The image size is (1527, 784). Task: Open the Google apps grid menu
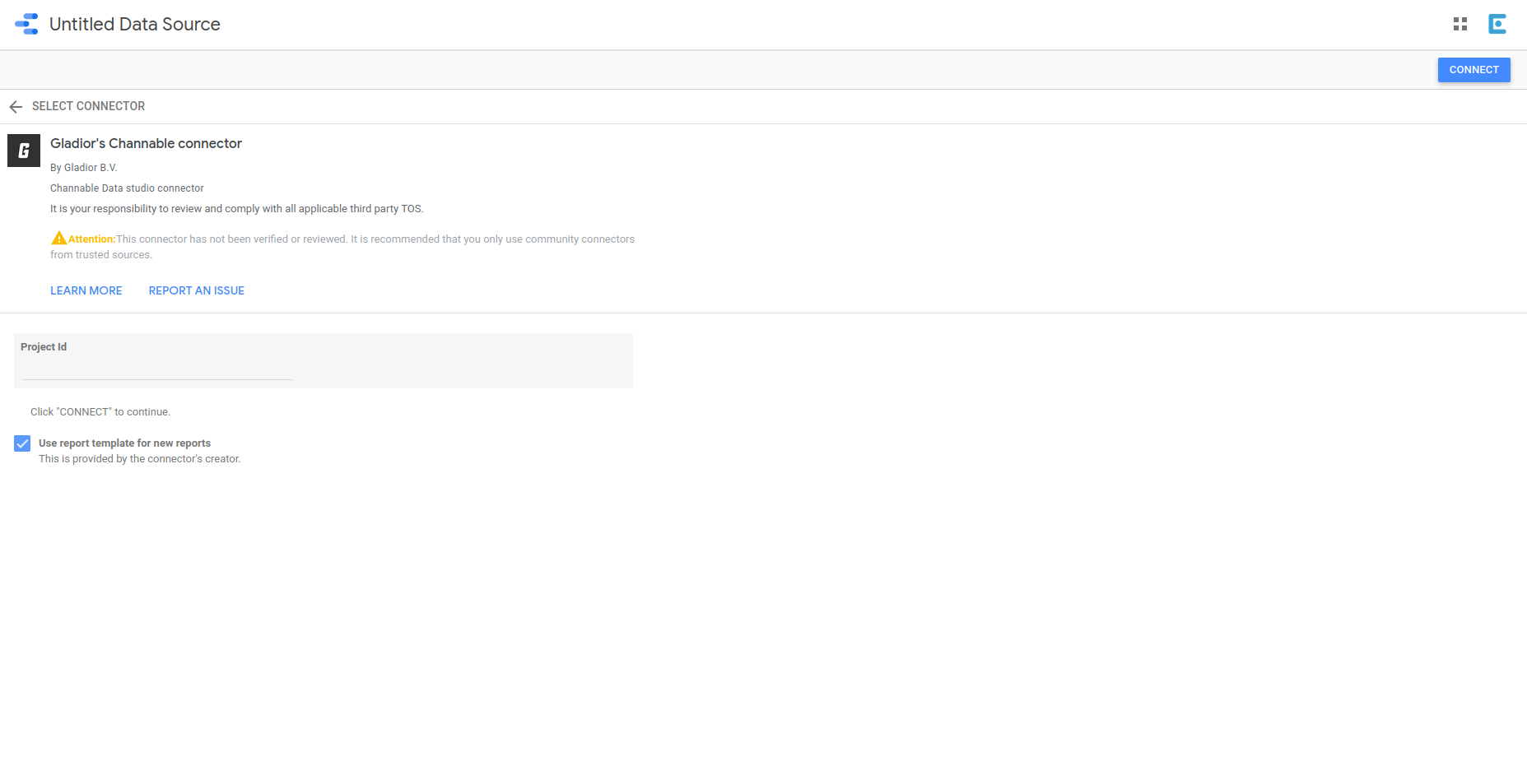tap(1460, 24)
